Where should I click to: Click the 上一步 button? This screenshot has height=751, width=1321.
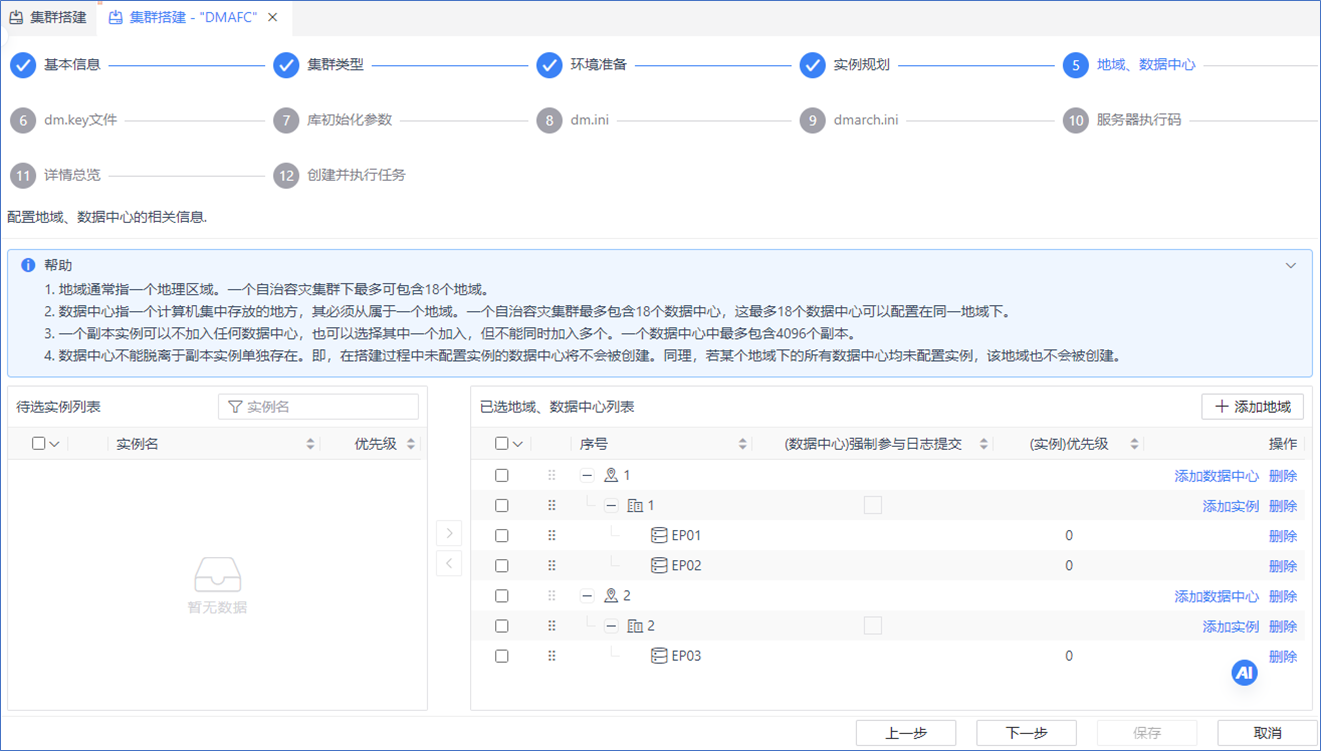(x=906, y=733)
